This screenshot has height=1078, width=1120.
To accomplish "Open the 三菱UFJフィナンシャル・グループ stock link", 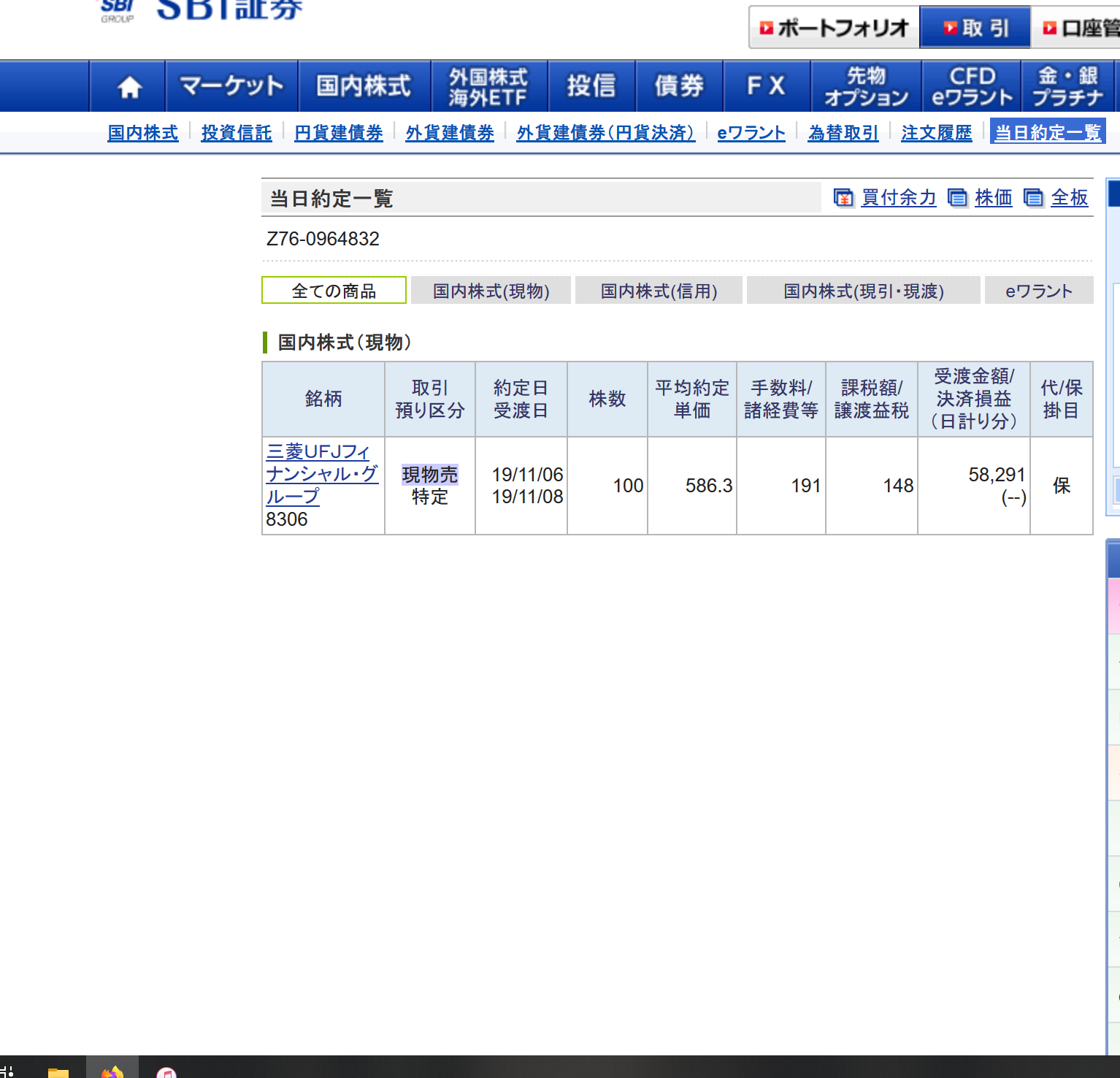I will (322, 474).
